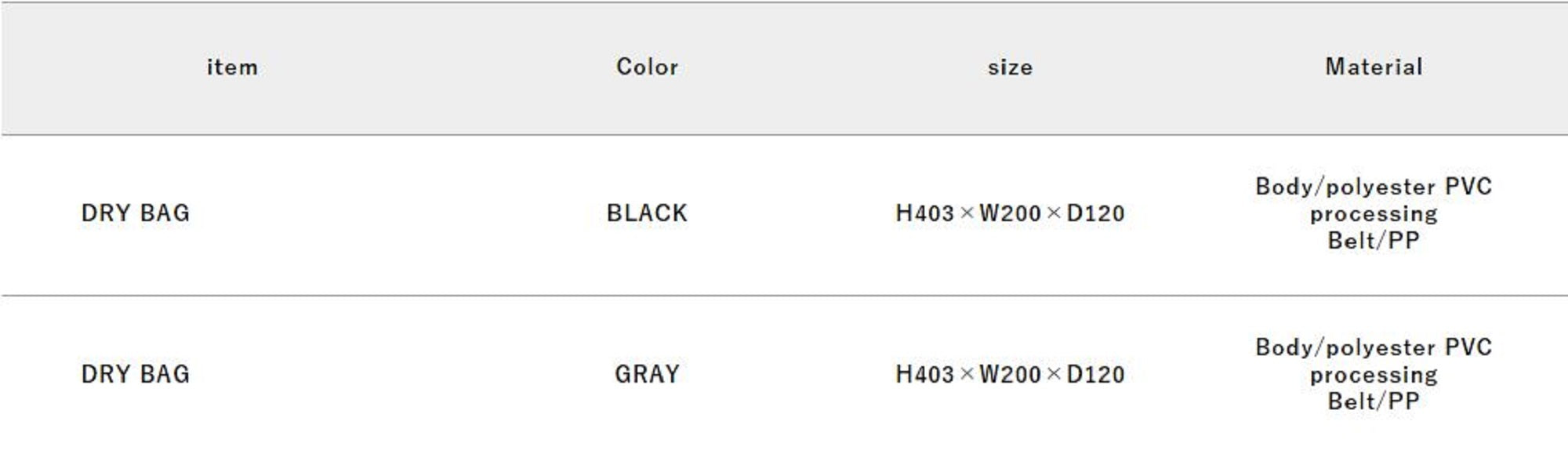
Task: Click the "Color" column header
Action: pyautogui.click(x=647, y=67)
